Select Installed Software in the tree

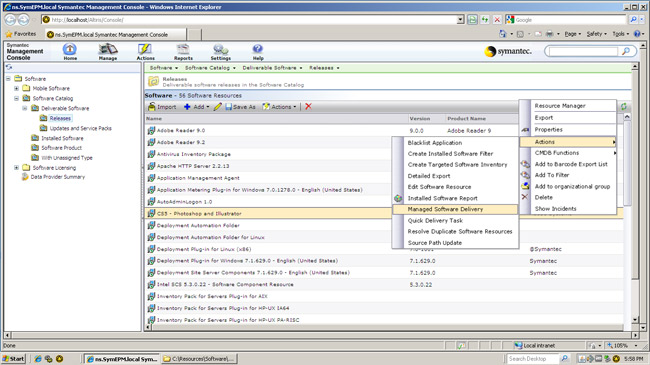[62, 138]
